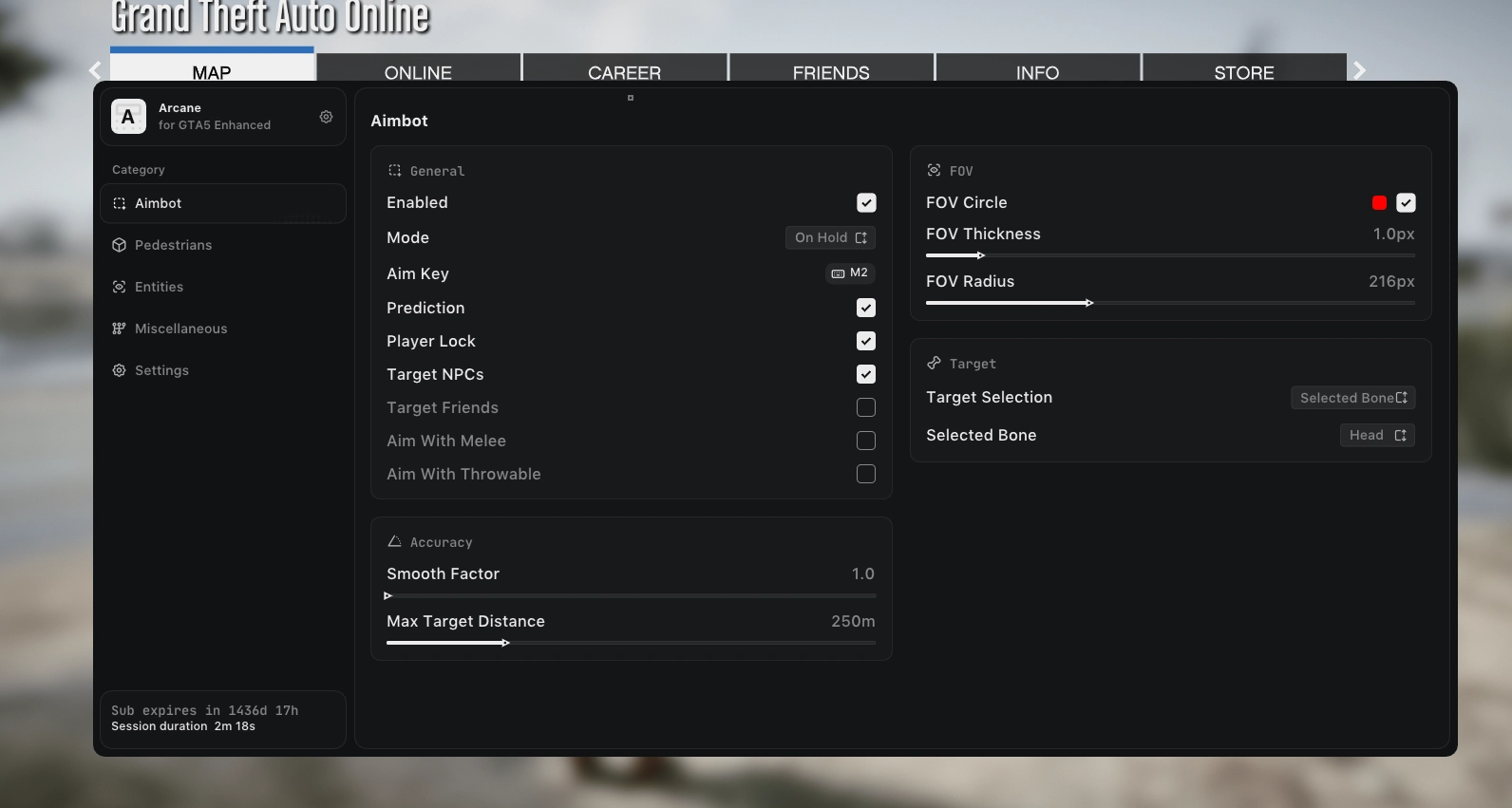Enable the Target Friends checkbox
Image resolution: width=1512 pixels, height=808 pixels.
866,407
